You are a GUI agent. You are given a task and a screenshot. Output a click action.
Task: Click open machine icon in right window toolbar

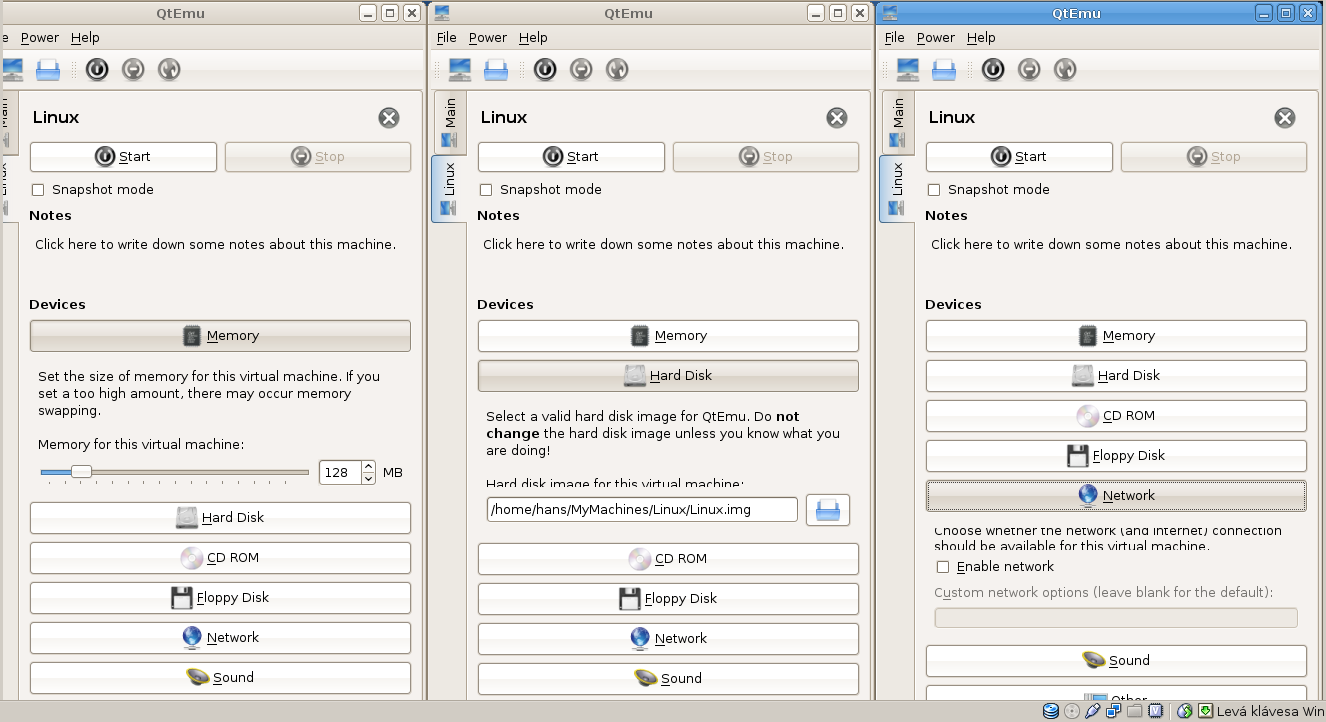pos(944,69)
